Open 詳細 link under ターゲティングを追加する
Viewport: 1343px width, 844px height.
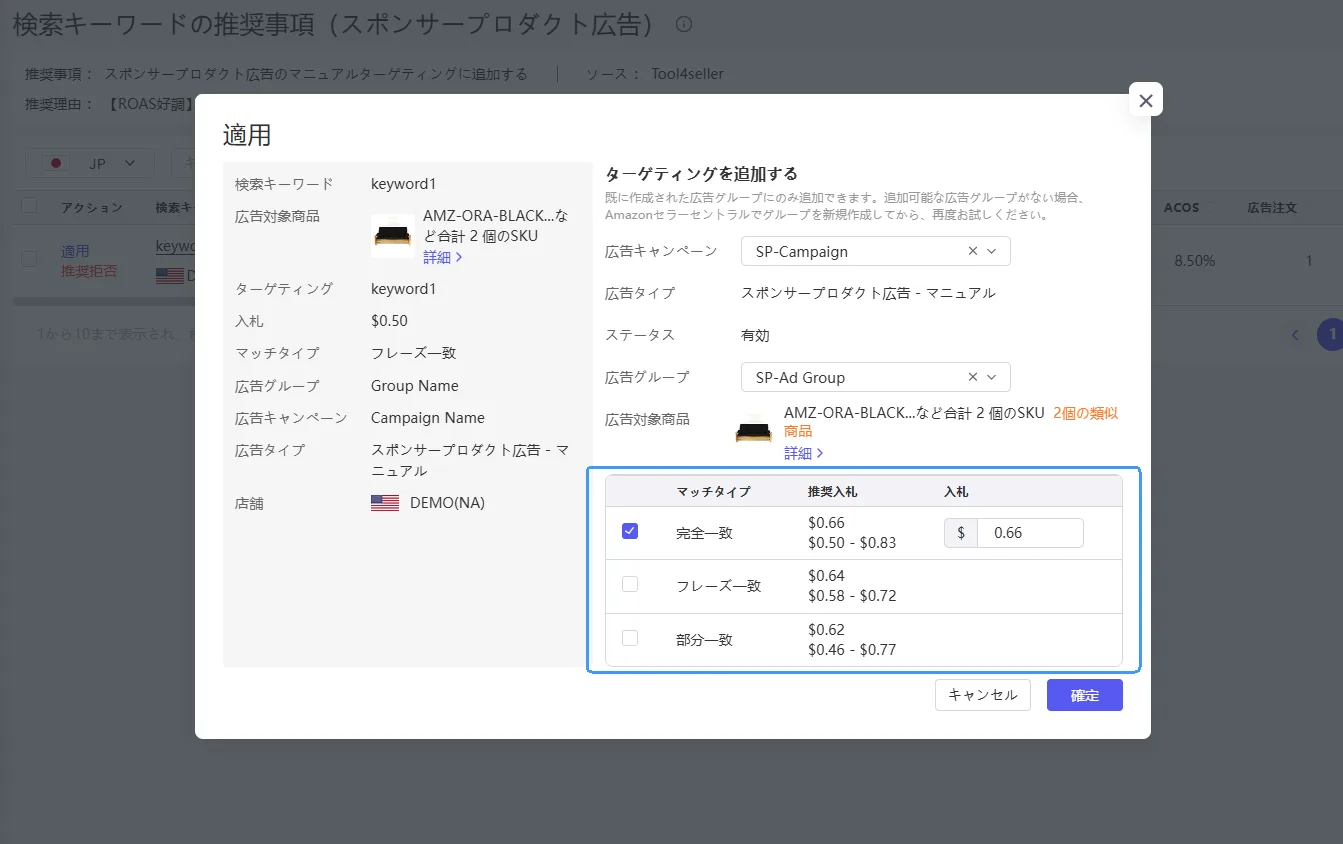click(804, 453)
